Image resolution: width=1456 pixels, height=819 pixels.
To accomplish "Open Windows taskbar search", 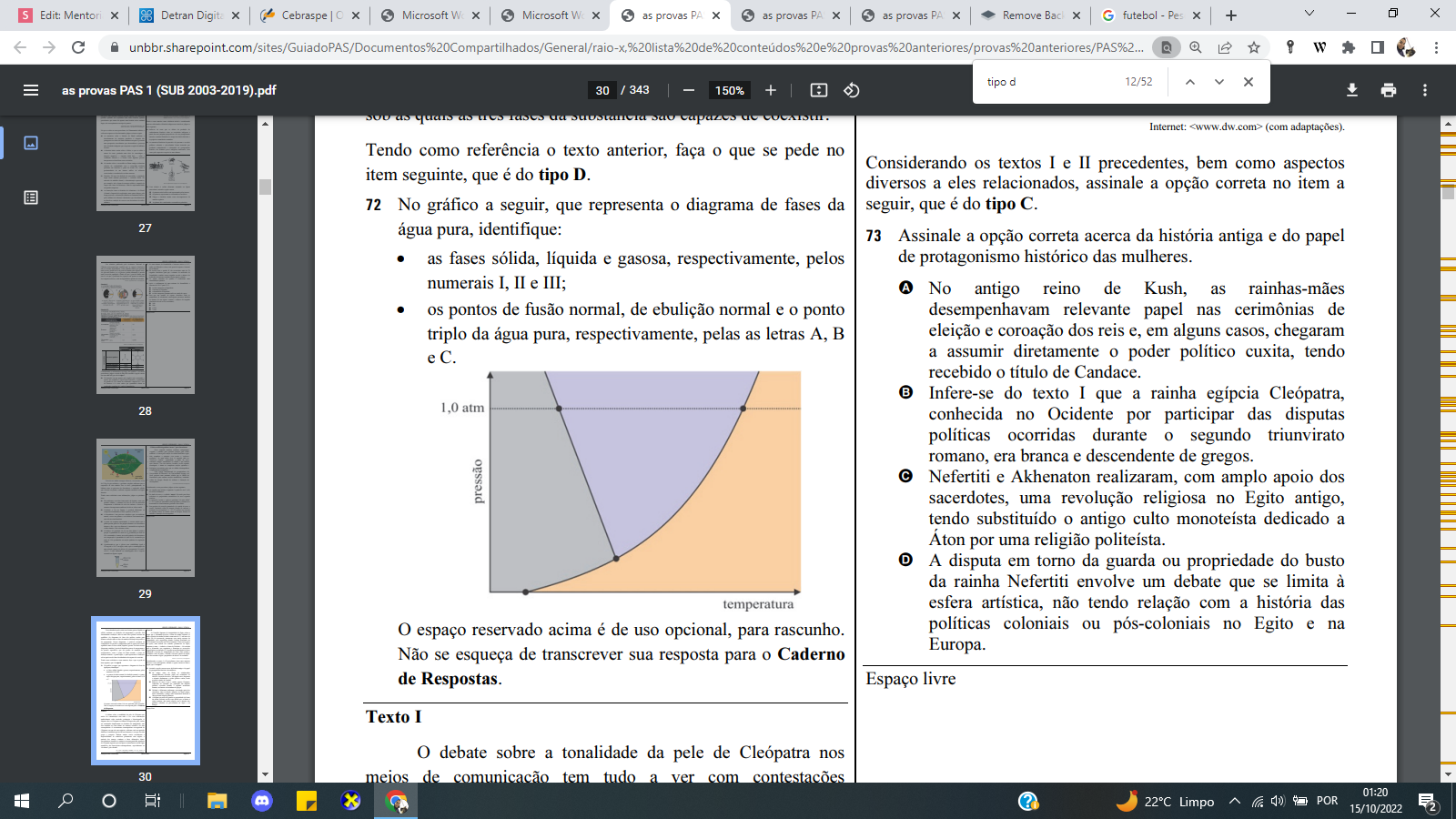I will [66, 801].
